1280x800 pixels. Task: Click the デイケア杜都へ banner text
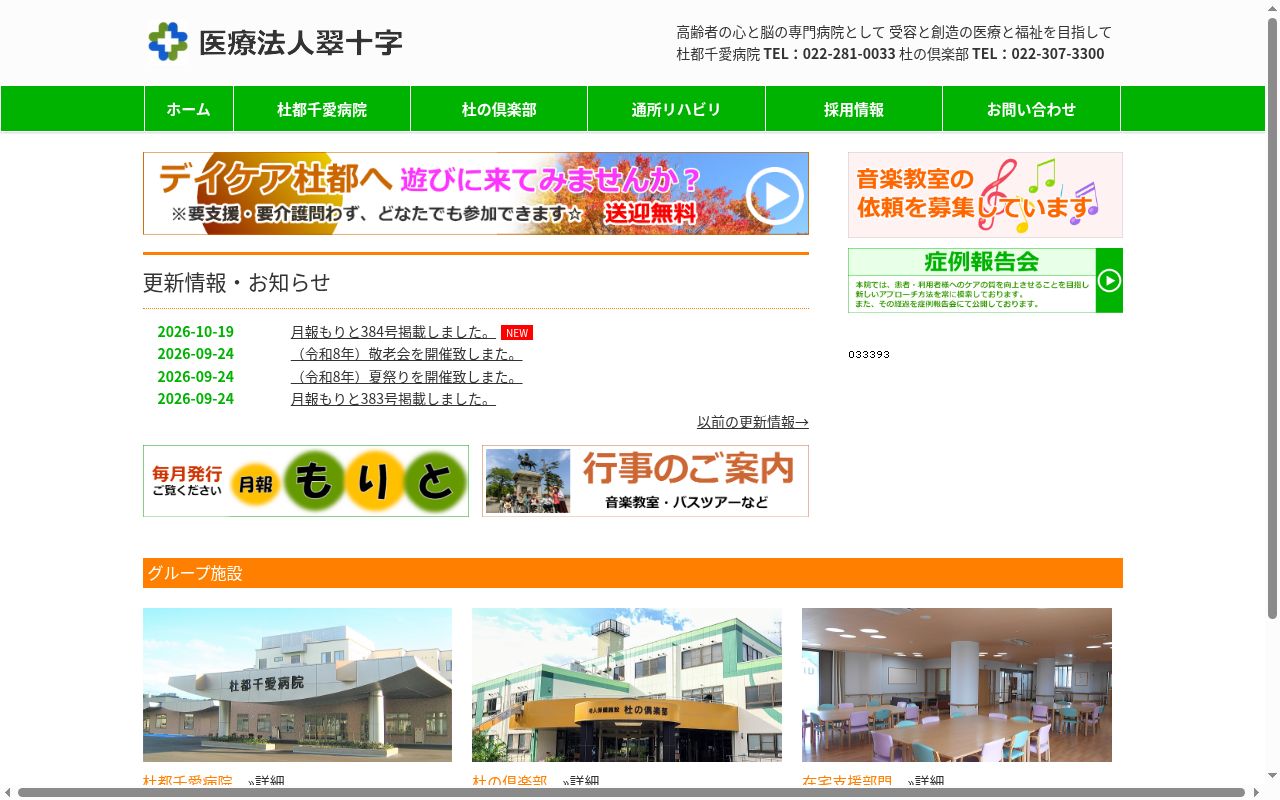click(275, 179)
